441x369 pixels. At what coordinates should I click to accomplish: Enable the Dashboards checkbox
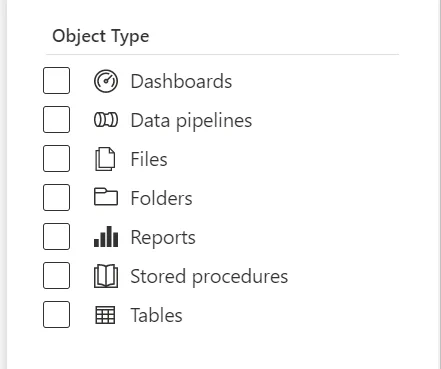tap(56, 81)
